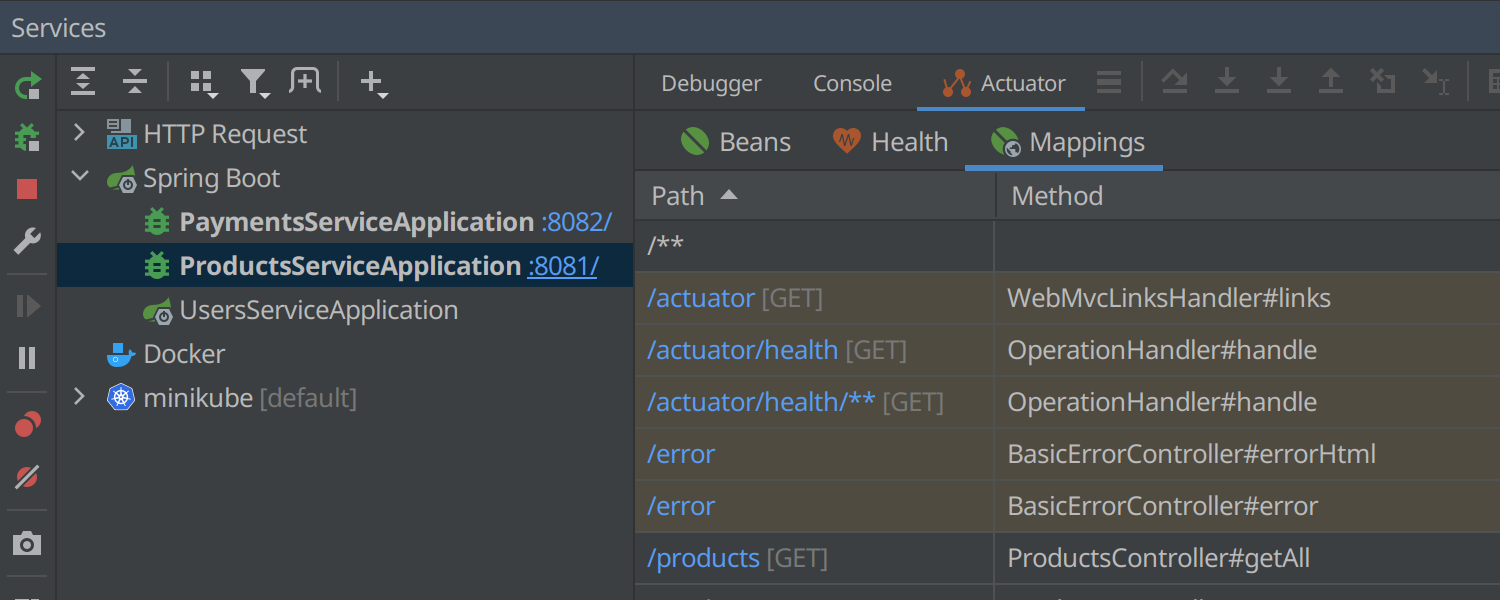Open the :8082/ port link

pos(576,222)
